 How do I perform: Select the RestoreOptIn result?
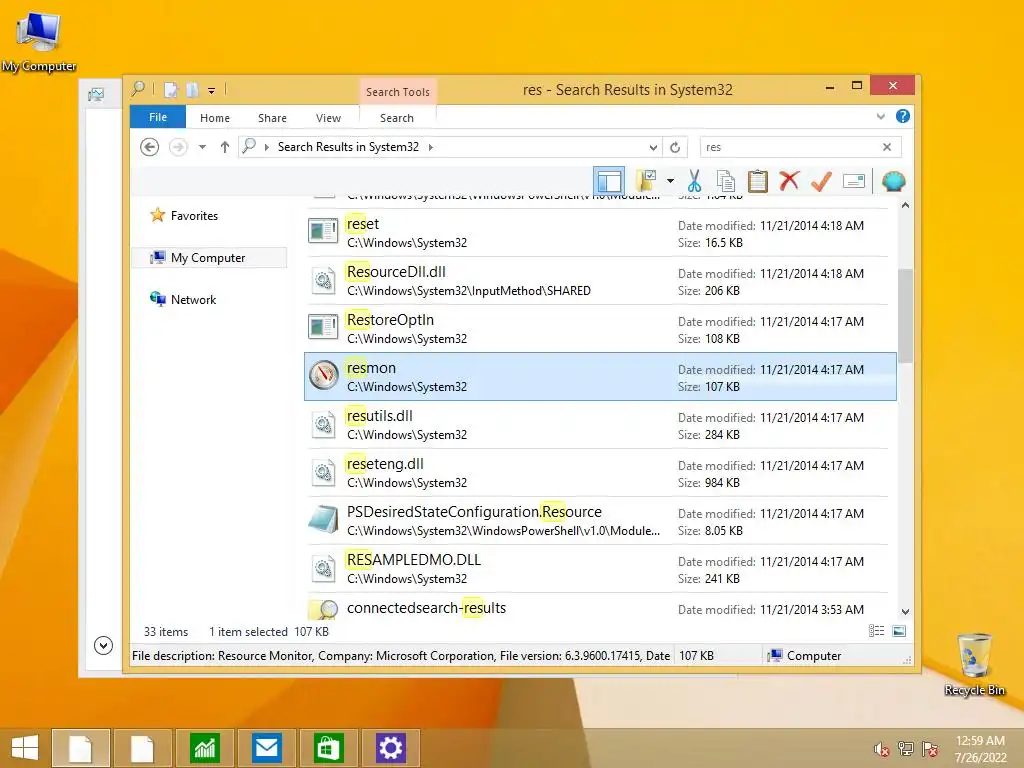(600, 328)
